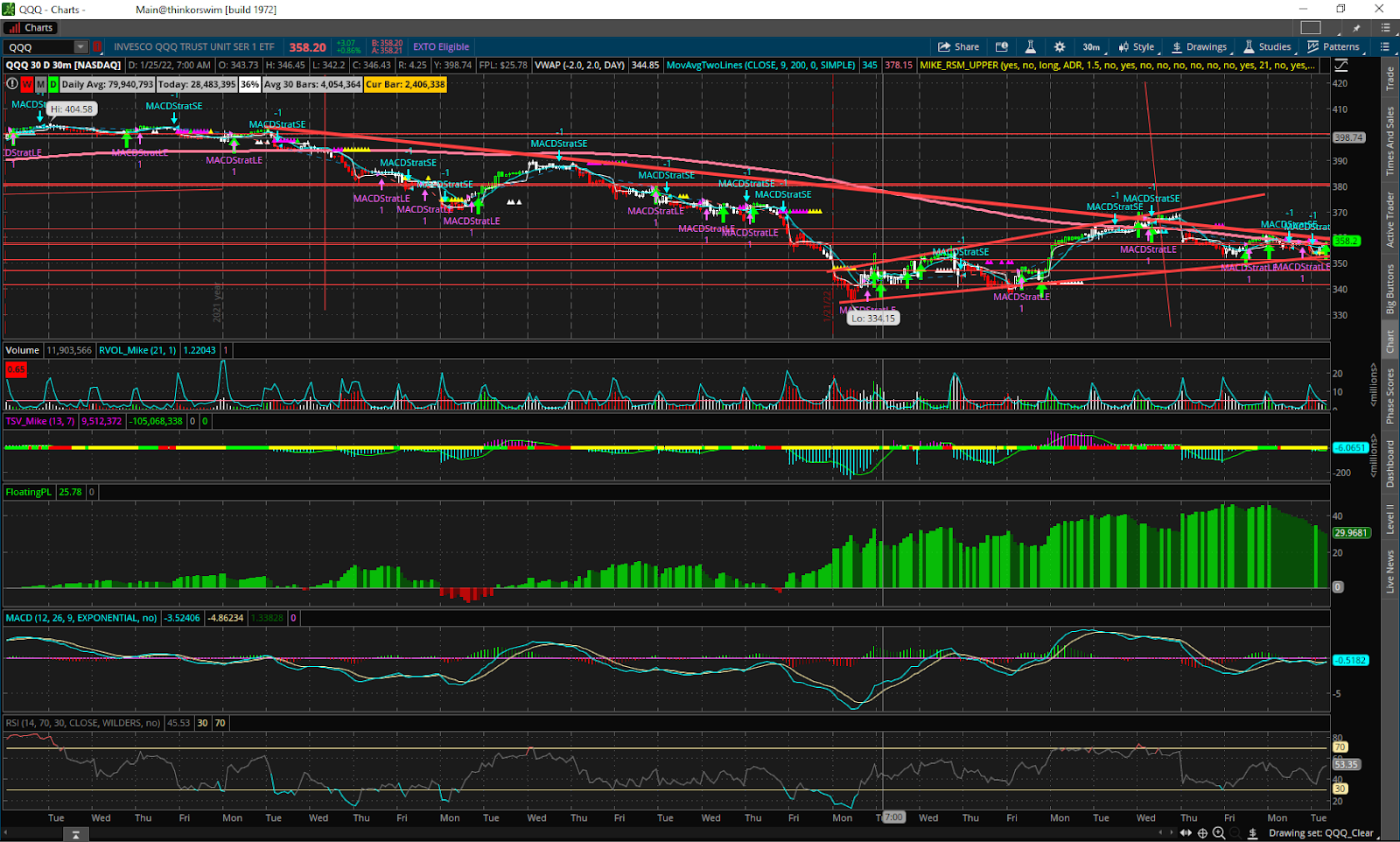Click the snapshot/image export icon beside Share

(x=1002, y=46)
